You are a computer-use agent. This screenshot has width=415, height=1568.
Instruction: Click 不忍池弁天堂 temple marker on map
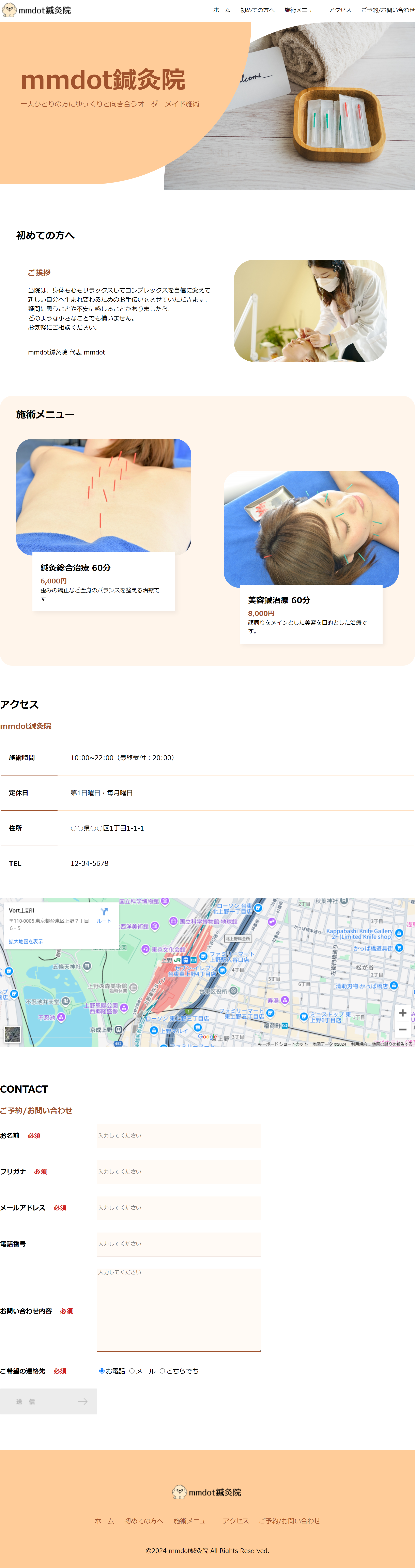click(x=66, y=1001)
